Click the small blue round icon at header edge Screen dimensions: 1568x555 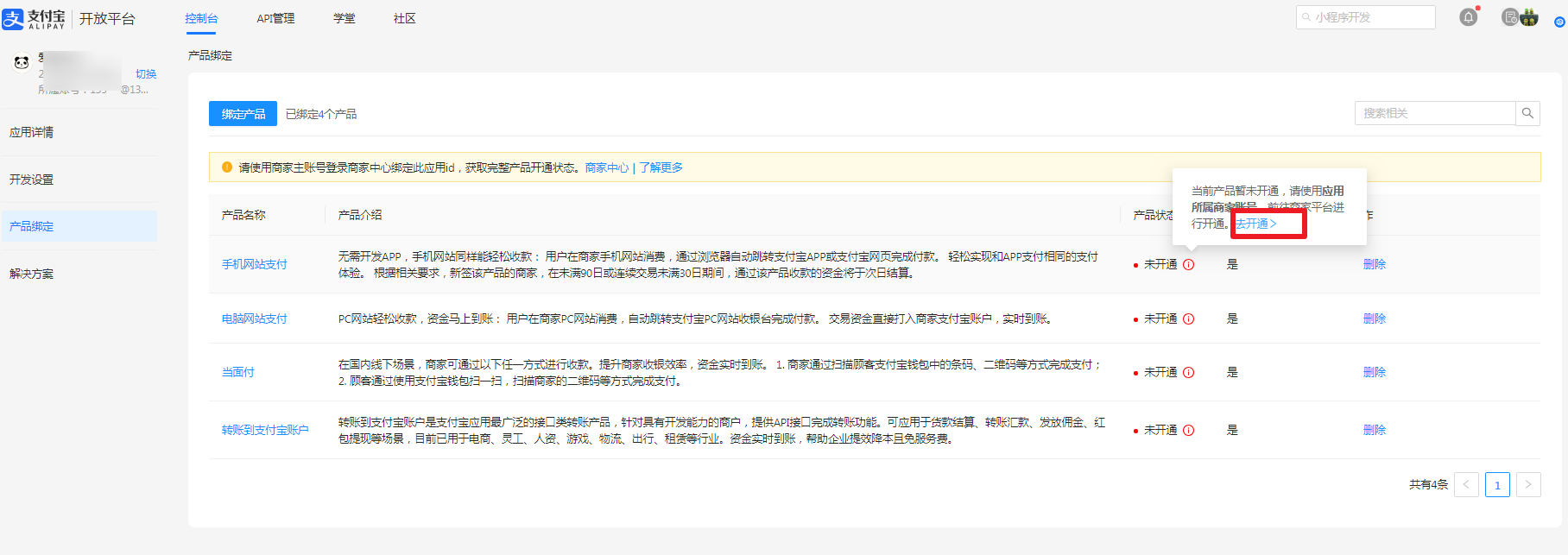(1559, 22)
